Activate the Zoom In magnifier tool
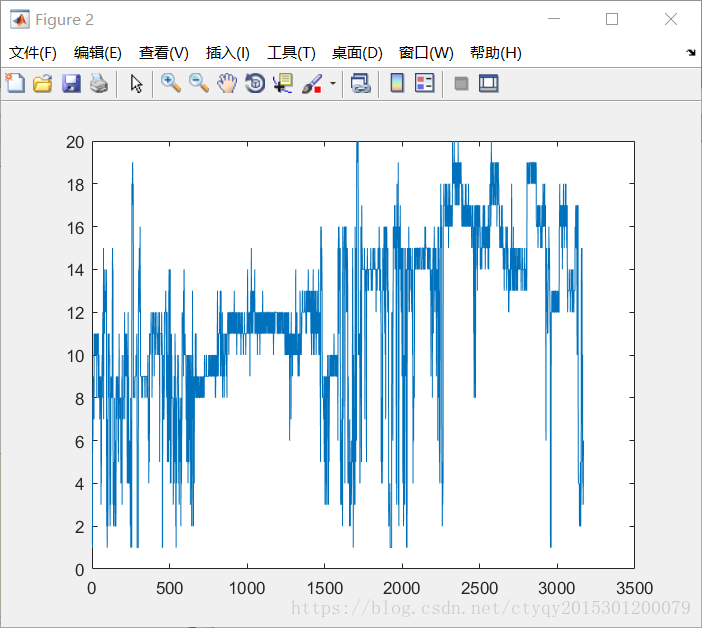The height and width of the screenshot is (628, 702). (x=171, y=83)
